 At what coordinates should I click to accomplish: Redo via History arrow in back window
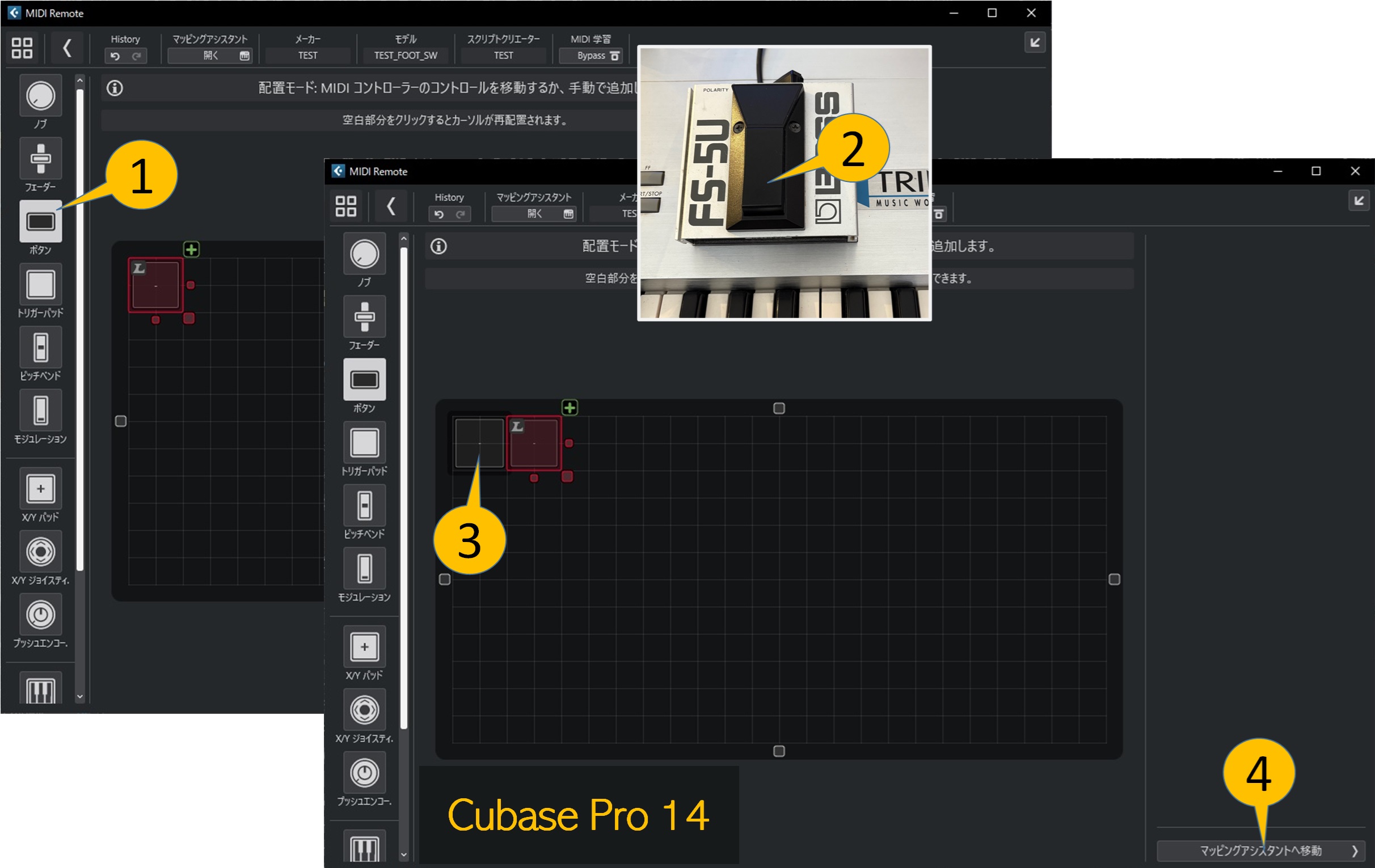pos(137,56)
